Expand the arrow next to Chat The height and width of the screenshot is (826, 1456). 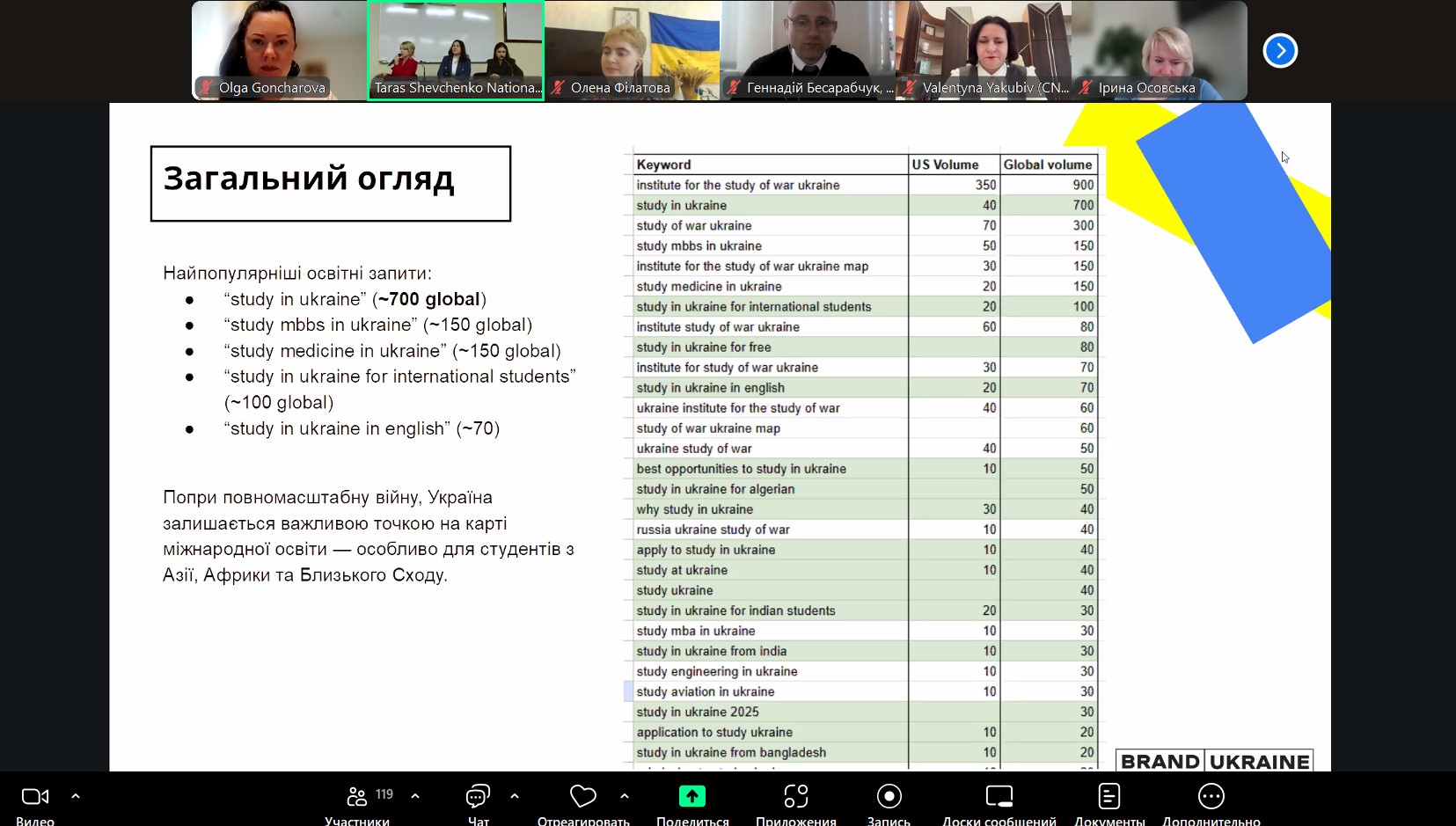[515, 796]
